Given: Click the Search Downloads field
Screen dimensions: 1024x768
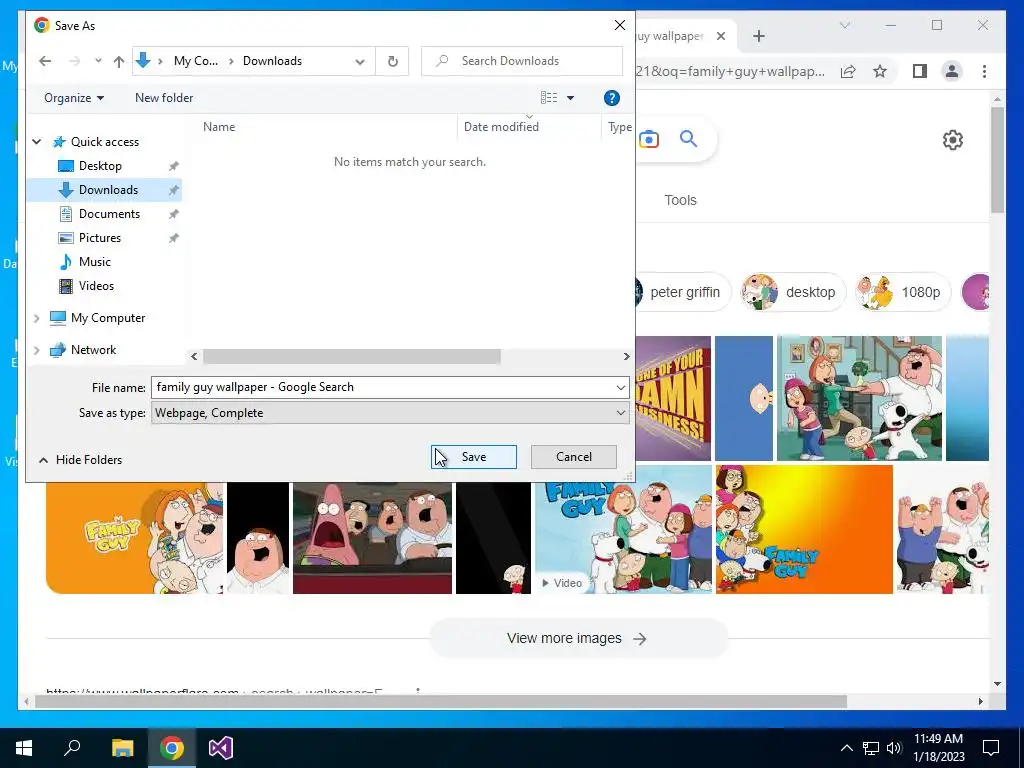Looking at the screenshot, I should coord(522,61).
